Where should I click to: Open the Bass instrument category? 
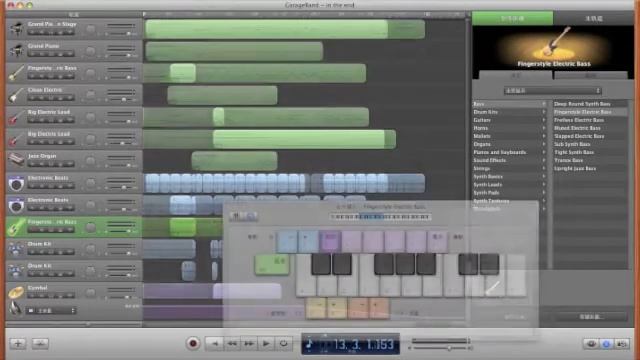(509, 104)
